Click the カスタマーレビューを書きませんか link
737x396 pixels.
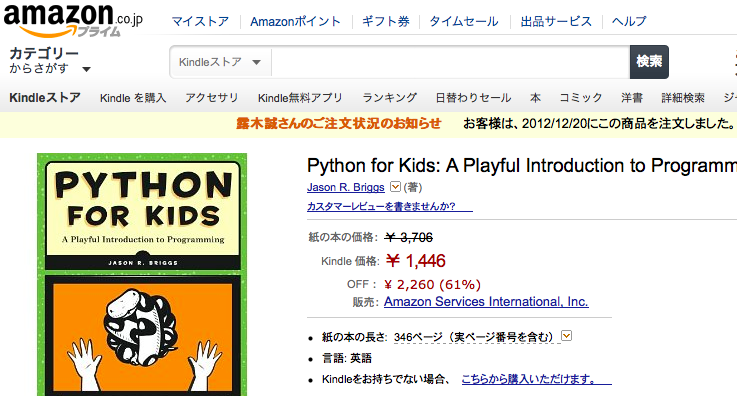tap(390, 206)
